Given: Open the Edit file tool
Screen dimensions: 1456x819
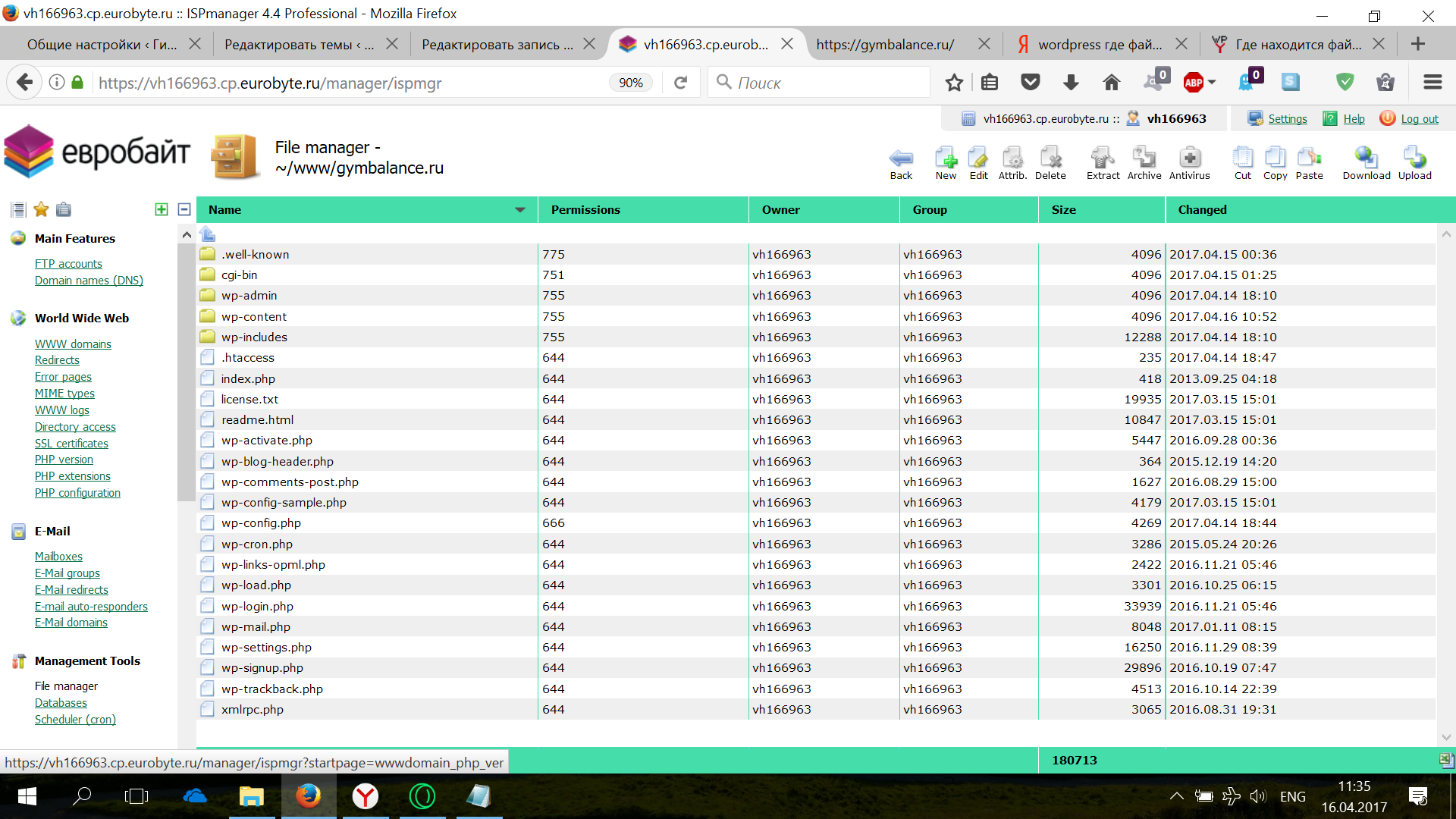Looking at the screenshot, I should click(x=978, y=163).
